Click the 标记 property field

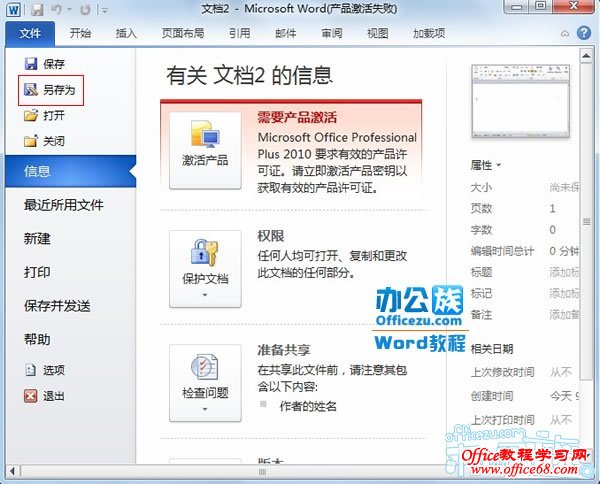point(564,293)
